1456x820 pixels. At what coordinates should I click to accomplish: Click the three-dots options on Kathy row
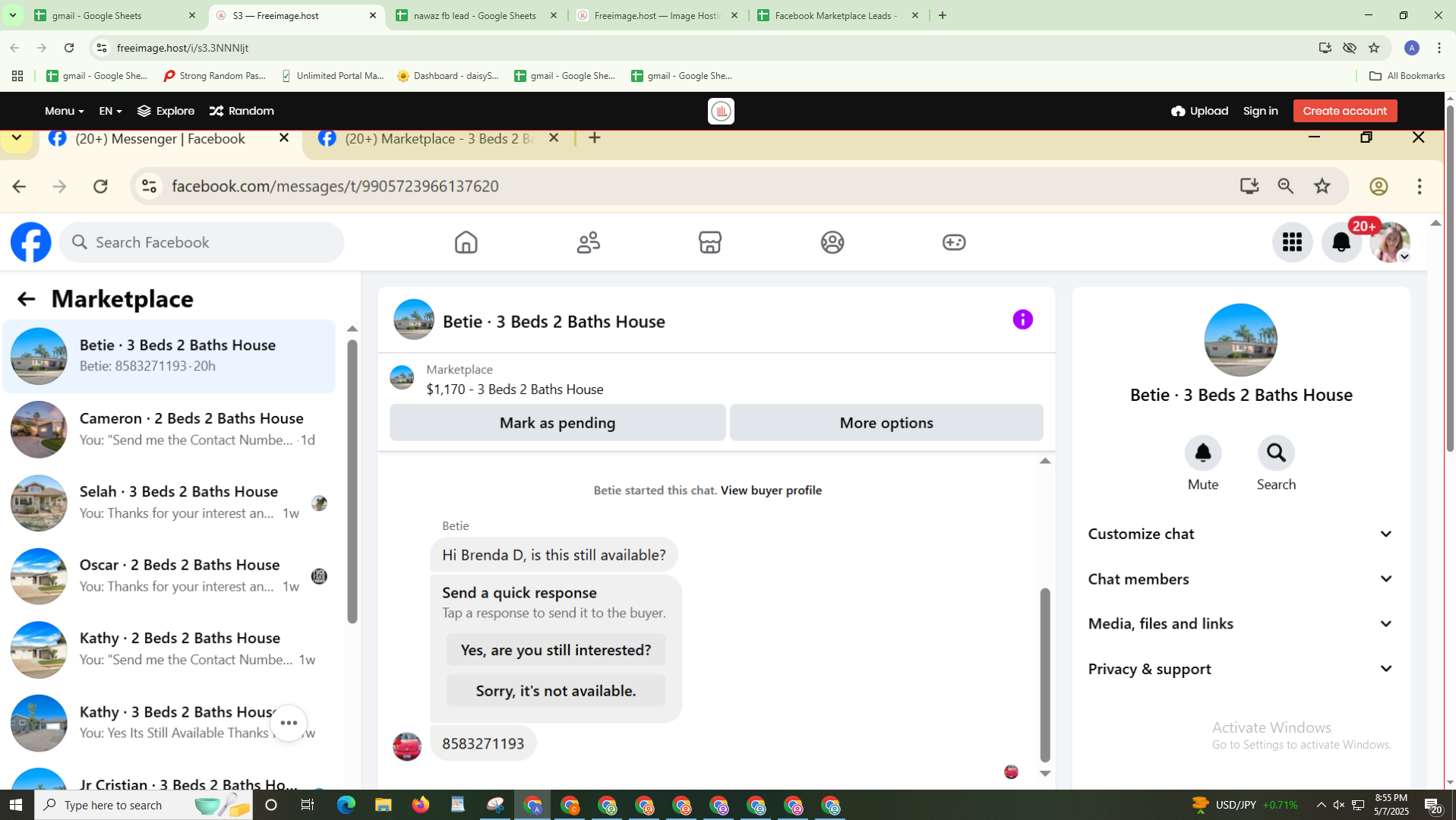click(289, 723)
